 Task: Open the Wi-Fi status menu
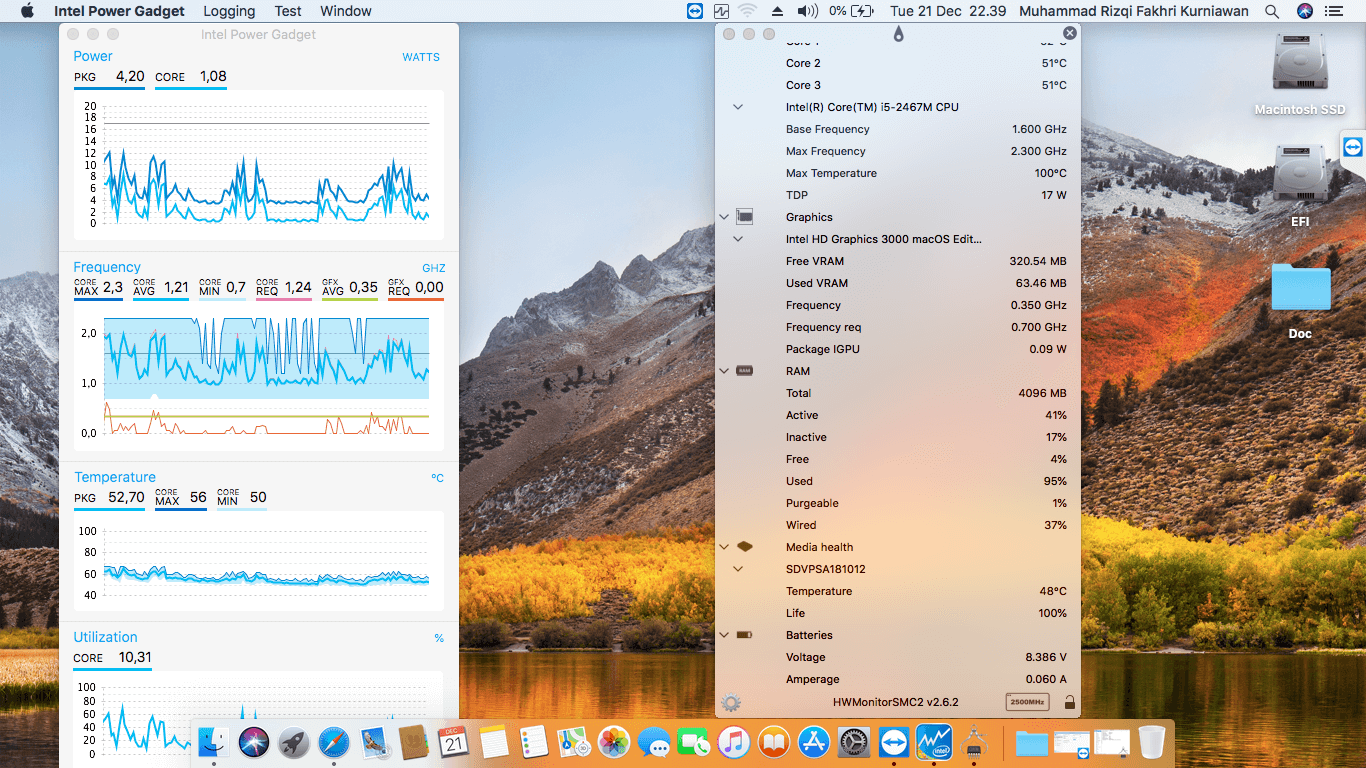click(x=748, y=11)
